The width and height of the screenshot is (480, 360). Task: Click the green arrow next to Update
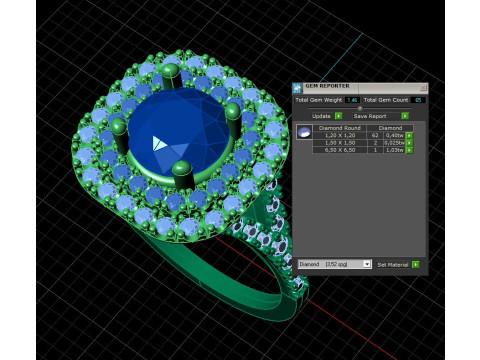(338, 116)
